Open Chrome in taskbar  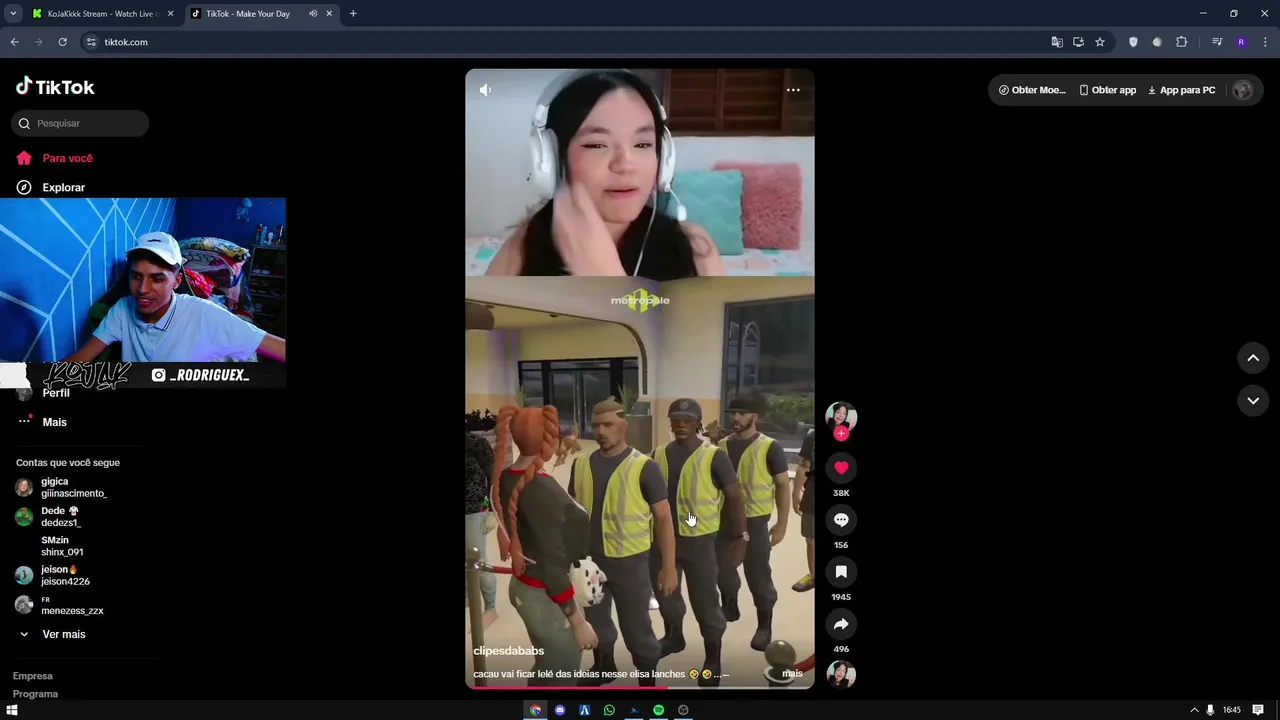point(535,710)
